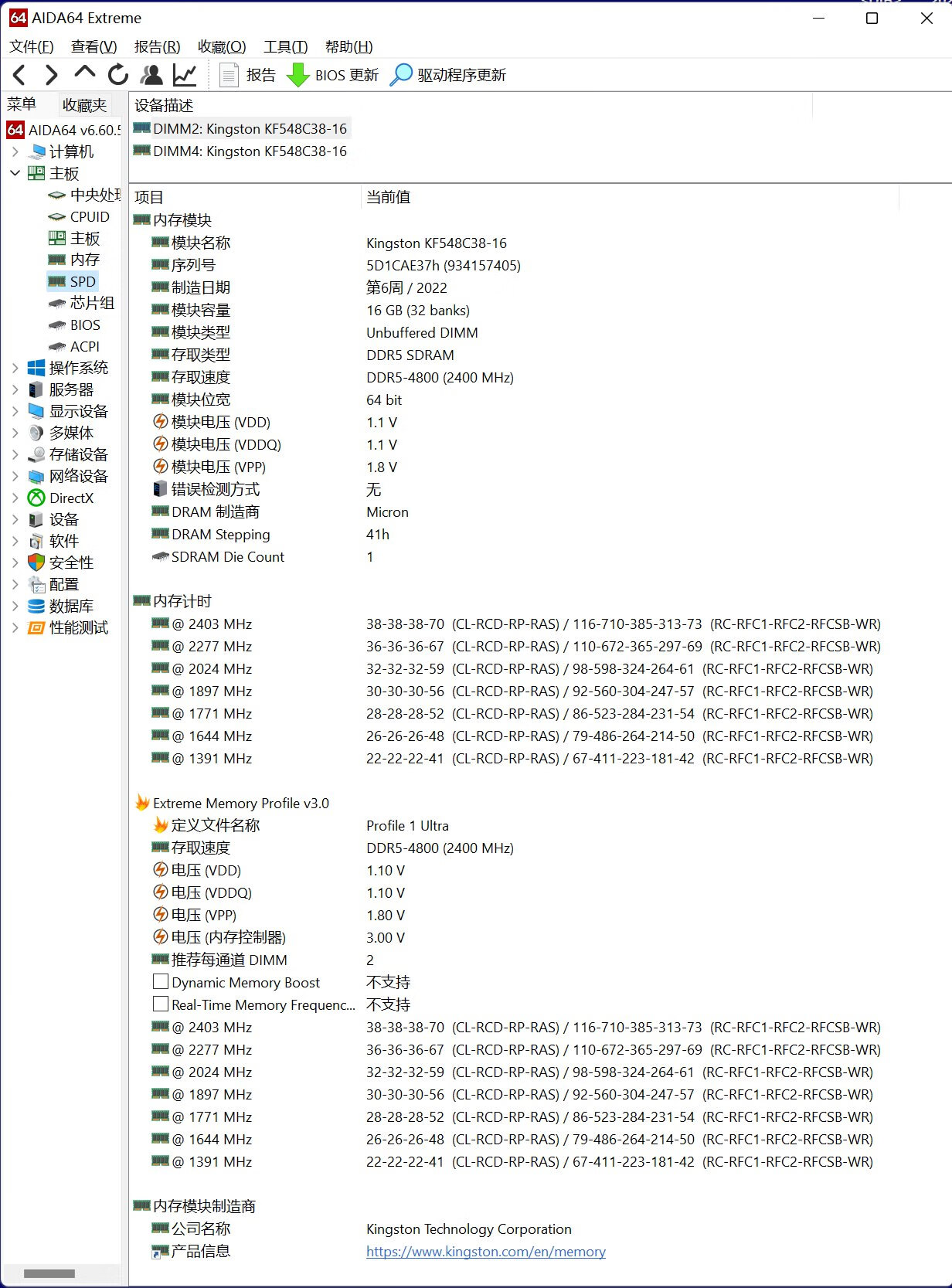Screen dimensions: 952x1288
Task: Go back with the left arrow toolbar icon
Action: point(20,75)
